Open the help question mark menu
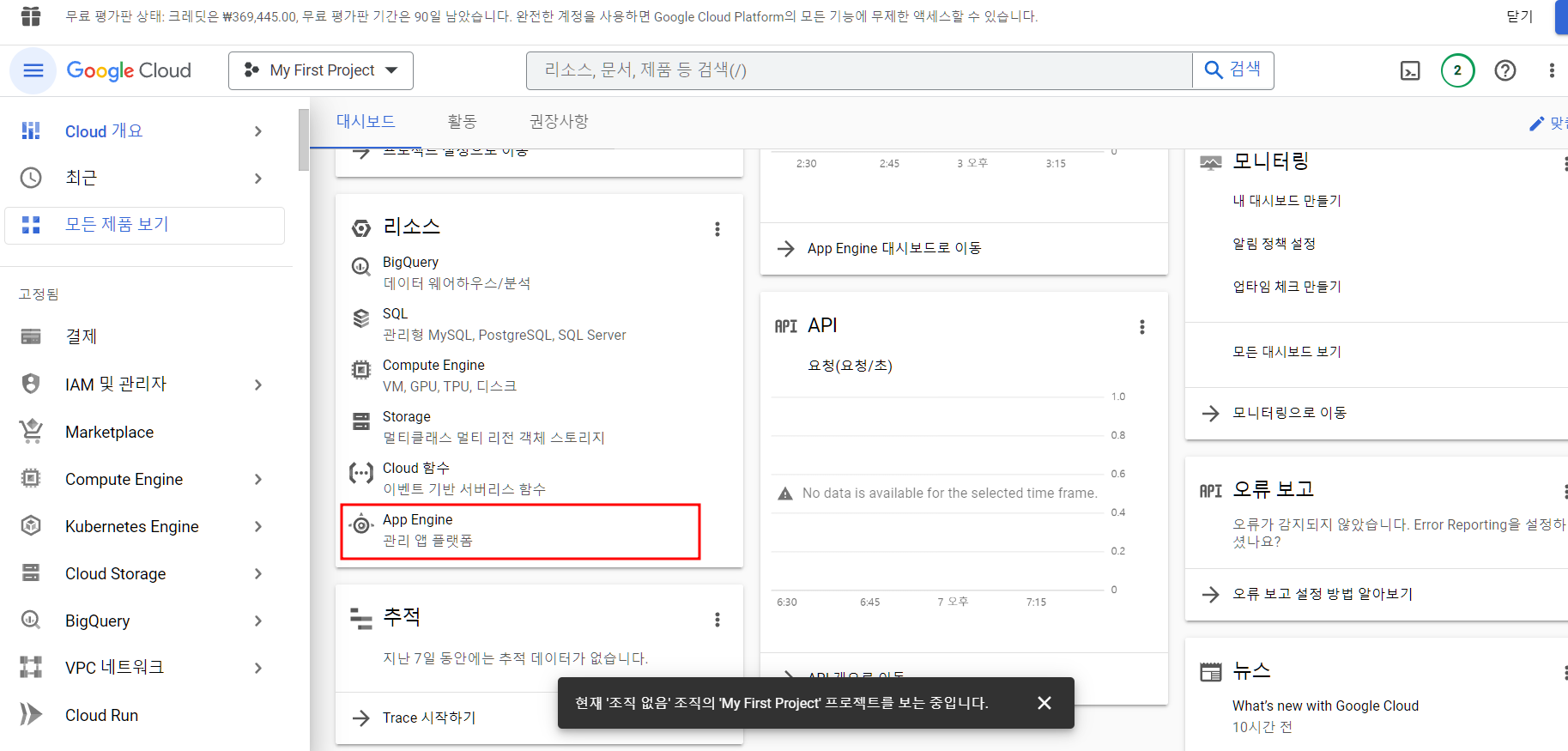The height and width of the screenshot is (751, 1568). pos(1505,70)
